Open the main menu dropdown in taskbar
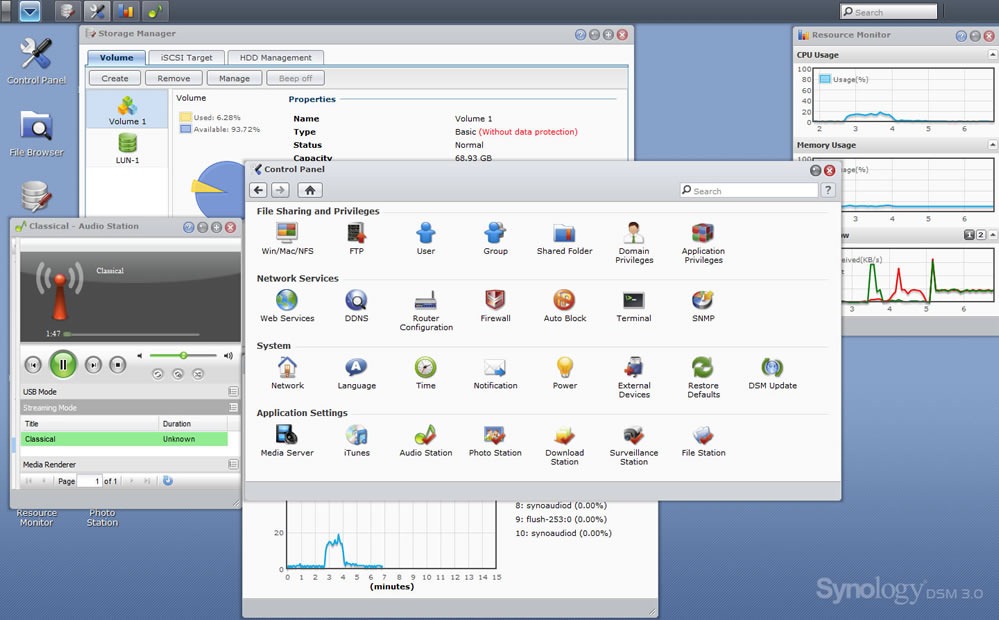Viewport: 999px width, 620px height. coord(29,12)
